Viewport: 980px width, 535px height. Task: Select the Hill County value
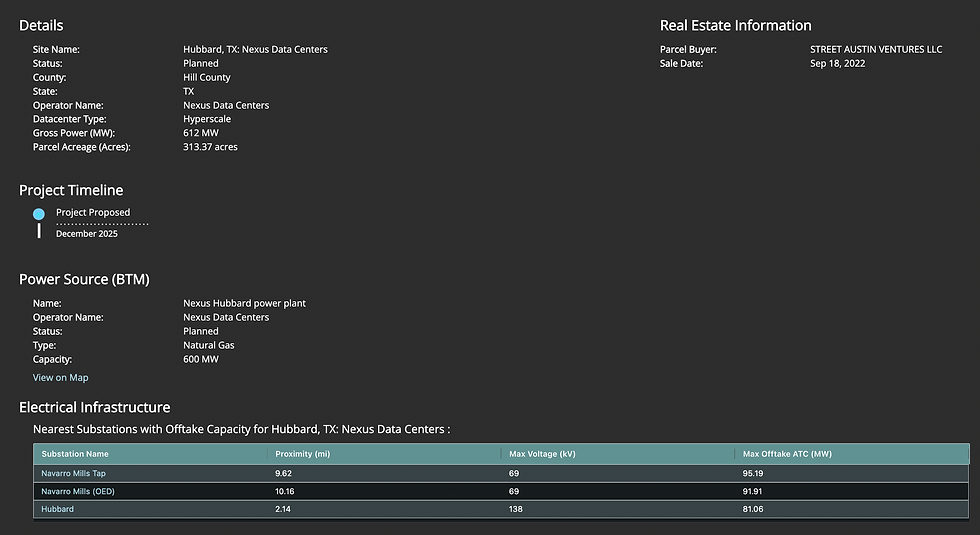coord(206,78)
